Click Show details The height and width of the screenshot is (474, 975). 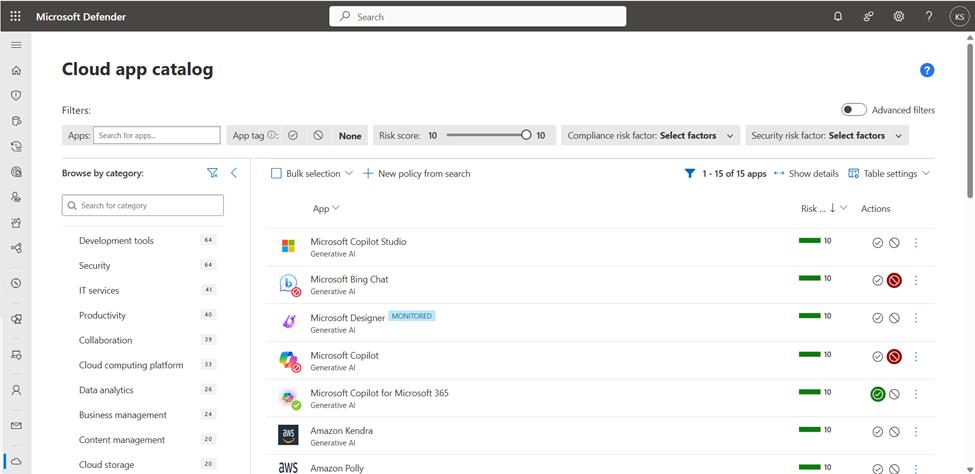click(806, 174)
